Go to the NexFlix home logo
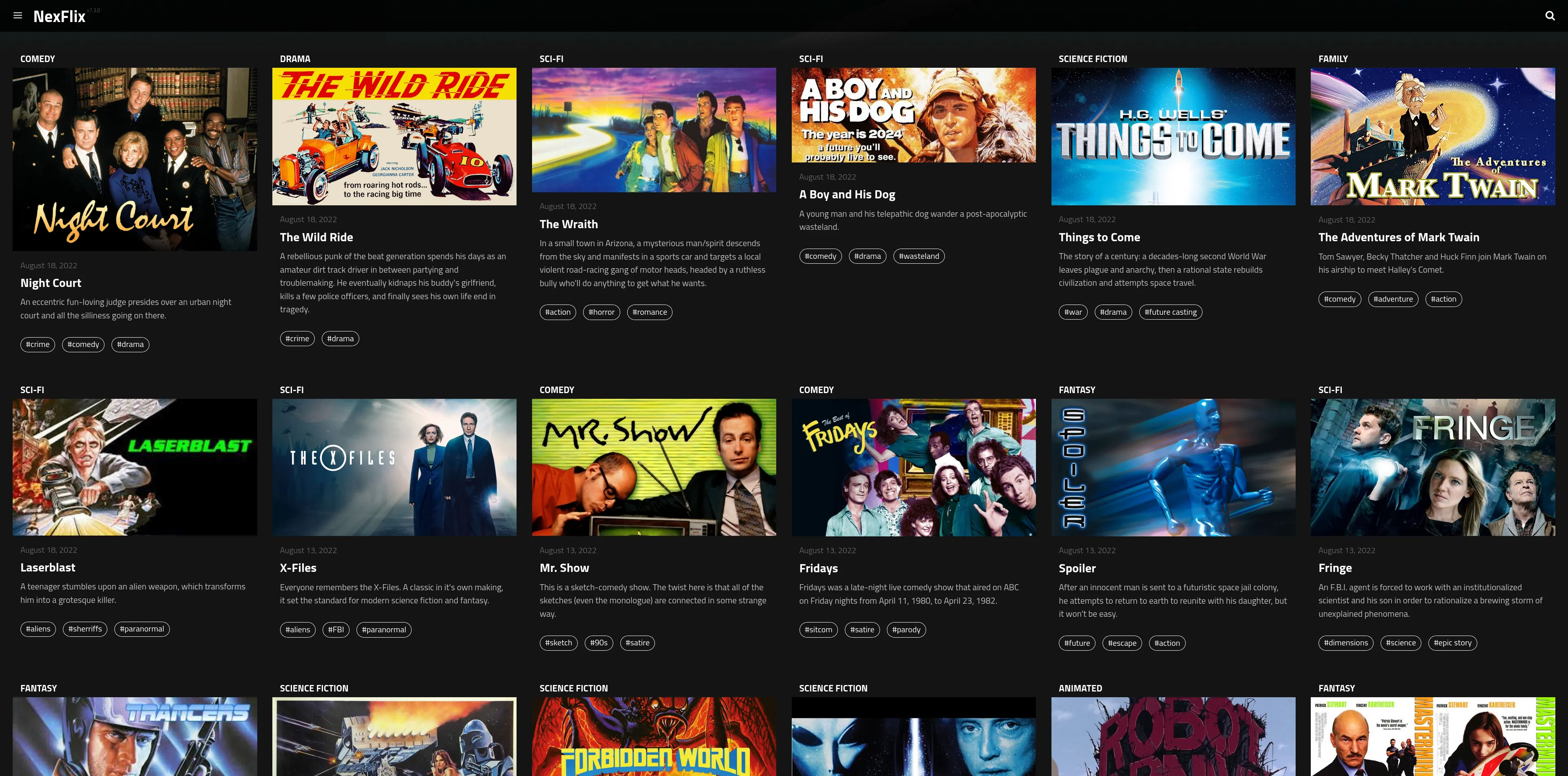 point(59,16)
